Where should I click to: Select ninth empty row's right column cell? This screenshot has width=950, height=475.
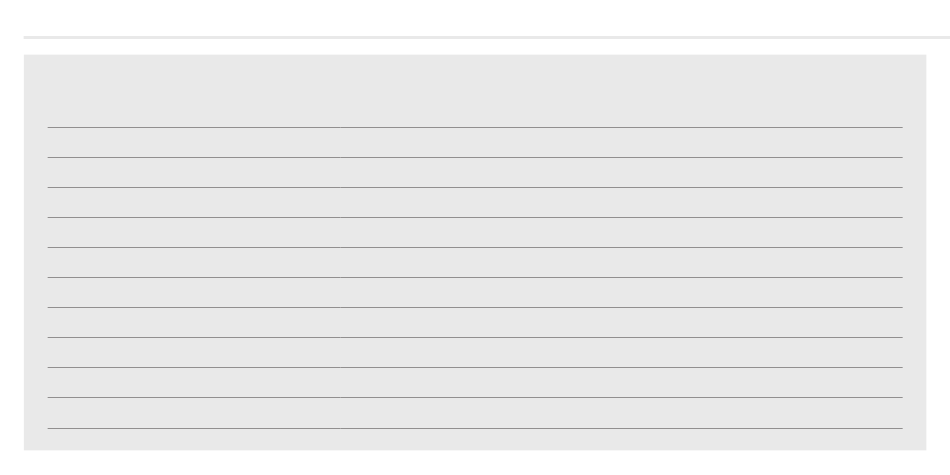click(622, 382)
